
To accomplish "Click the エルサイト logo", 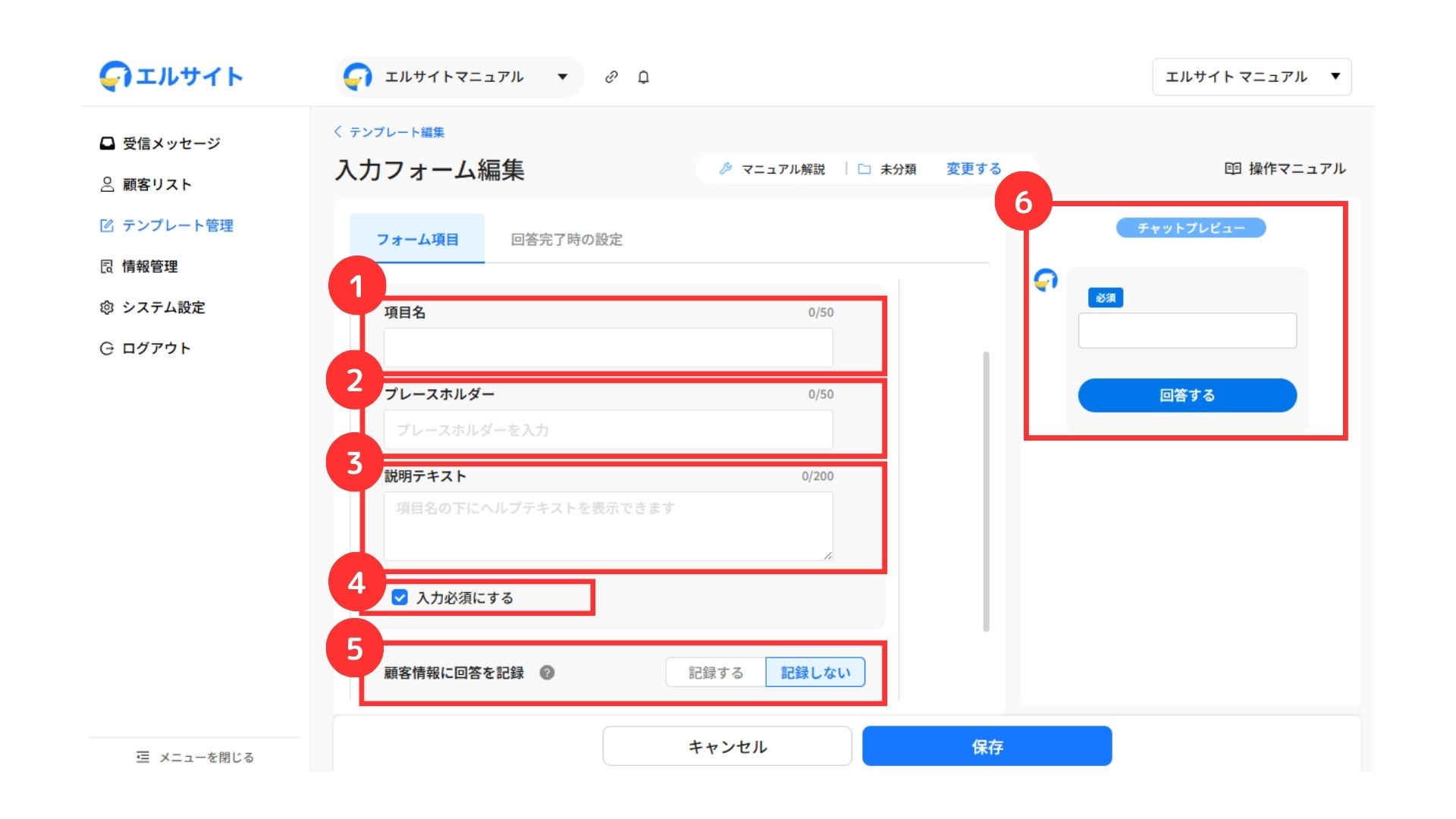I will point(171,76).
